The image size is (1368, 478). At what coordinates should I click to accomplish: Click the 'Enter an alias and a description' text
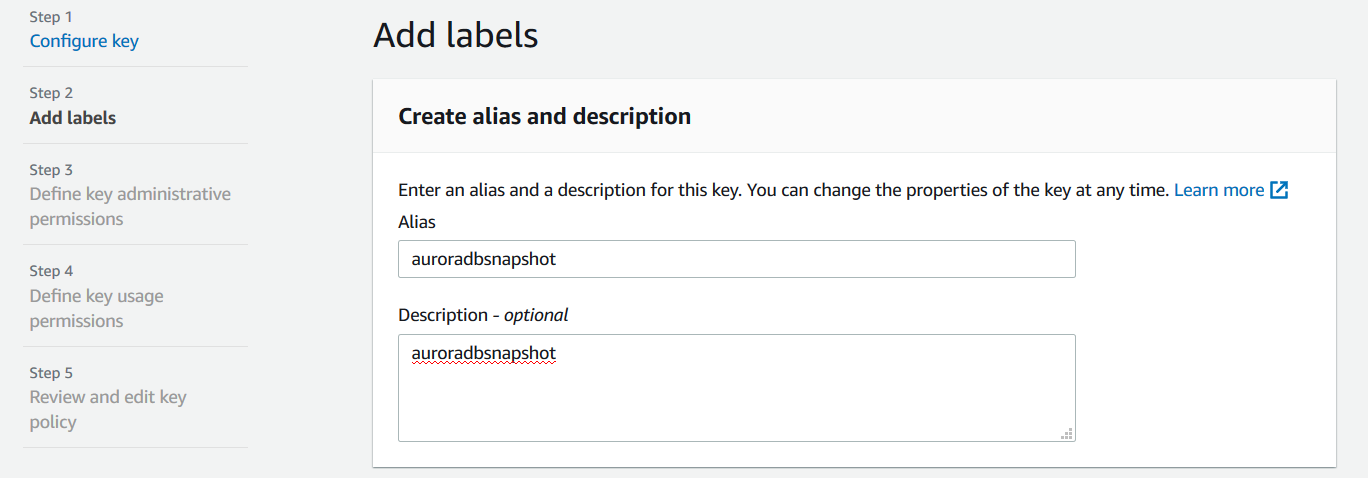[782, 190]
